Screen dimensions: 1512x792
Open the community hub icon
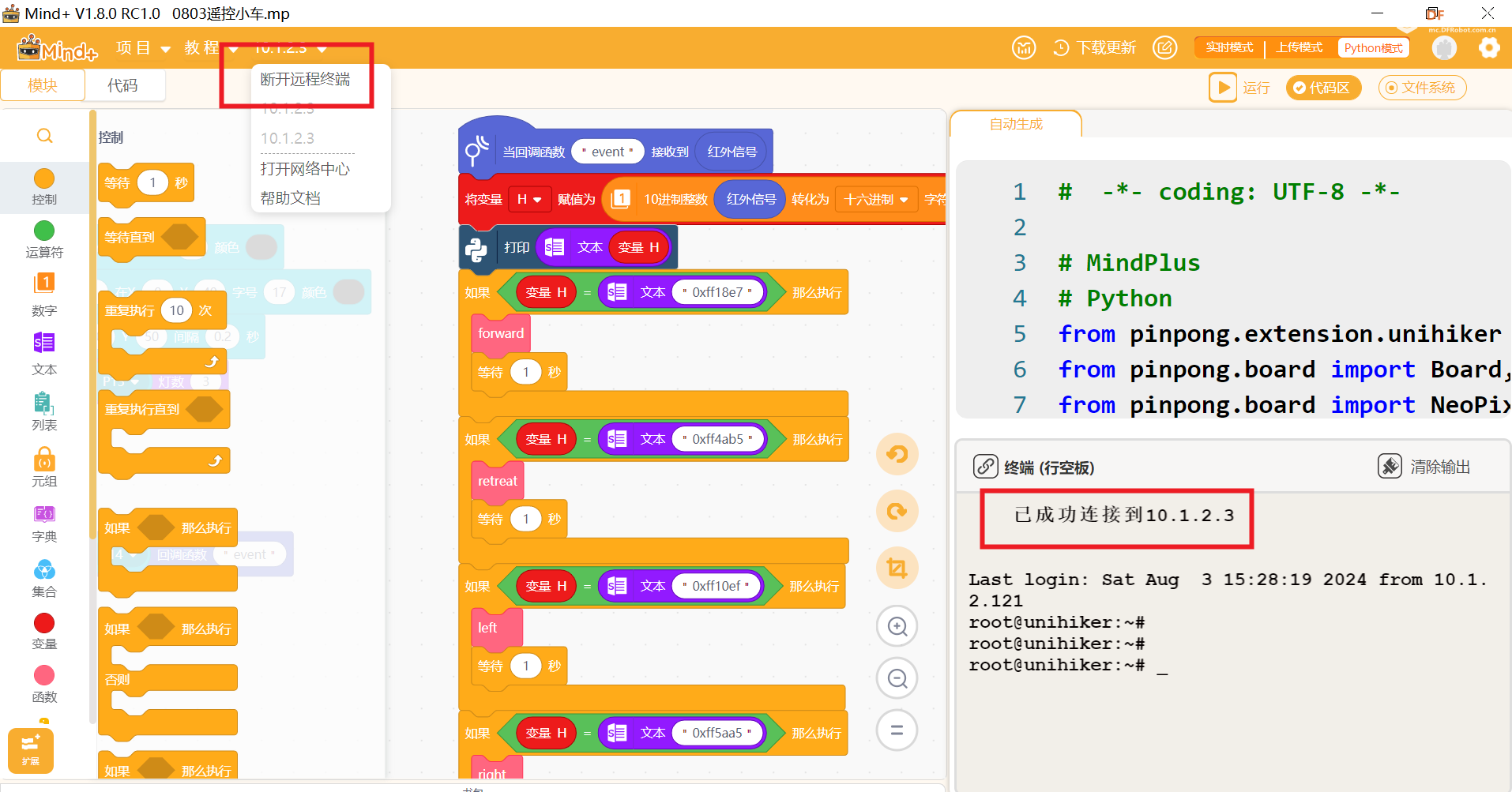pyautogui.click(x=1024, y=48)
